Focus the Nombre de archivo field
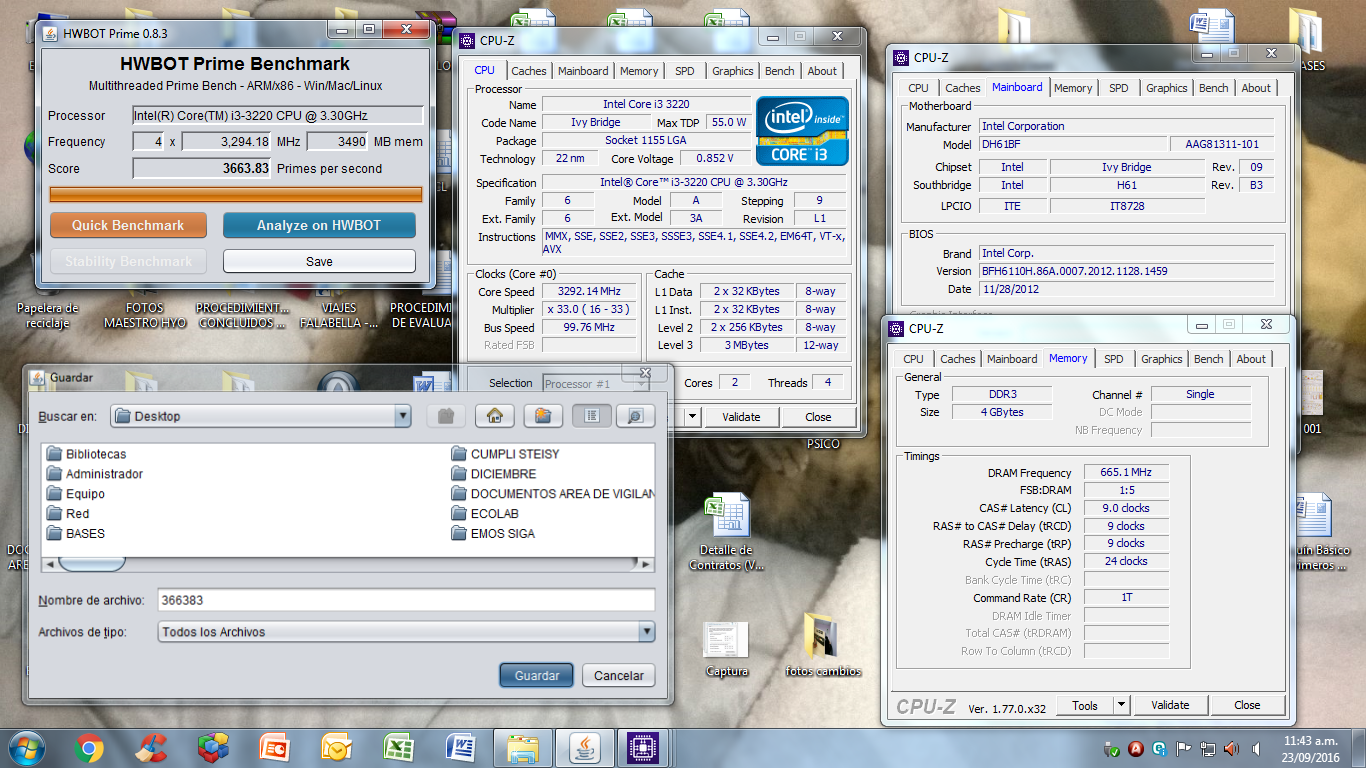The height and width of the screenshot is (768, 1366). click(x=406, y=600)
